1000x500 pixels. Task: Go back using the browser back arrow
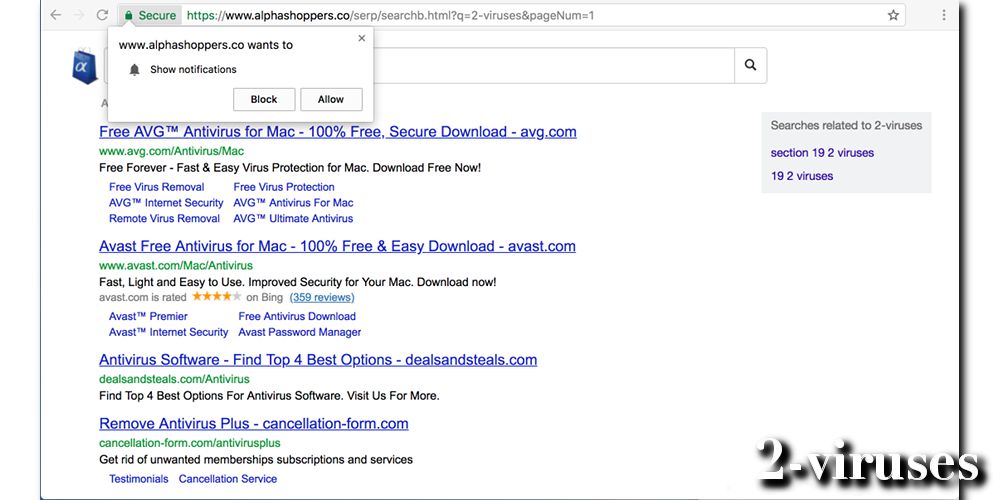[x=55, y=15]
